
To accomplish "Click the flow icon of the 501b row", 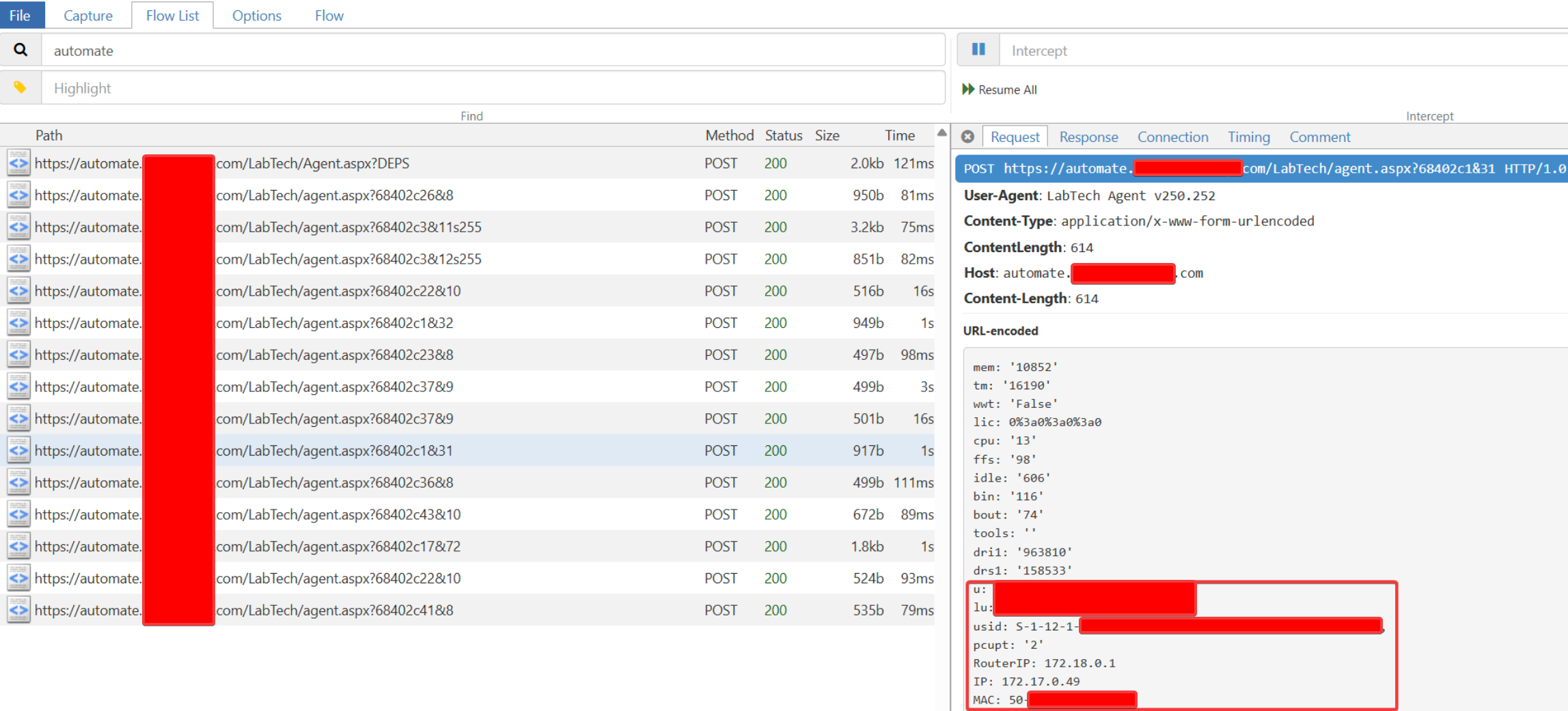I will coord(18,419).
